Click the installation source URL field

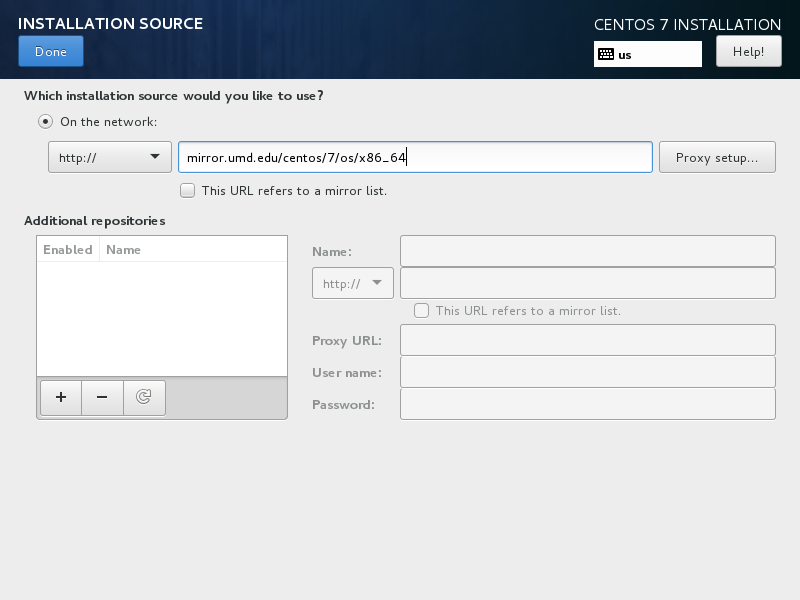pyautogui.click(x=415, y=157)
